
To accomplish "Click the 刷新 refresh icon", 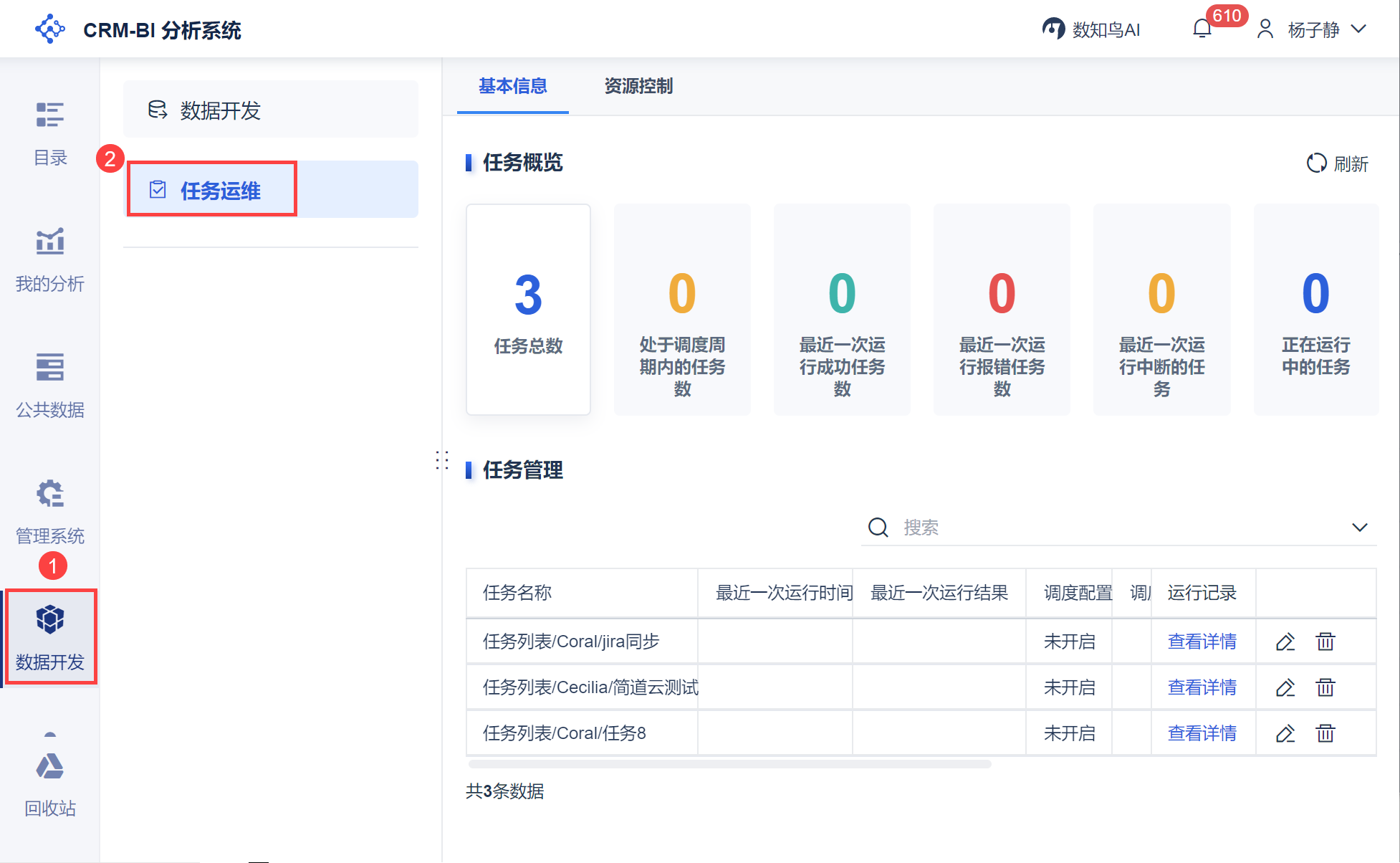I will tap(1316, 163).
